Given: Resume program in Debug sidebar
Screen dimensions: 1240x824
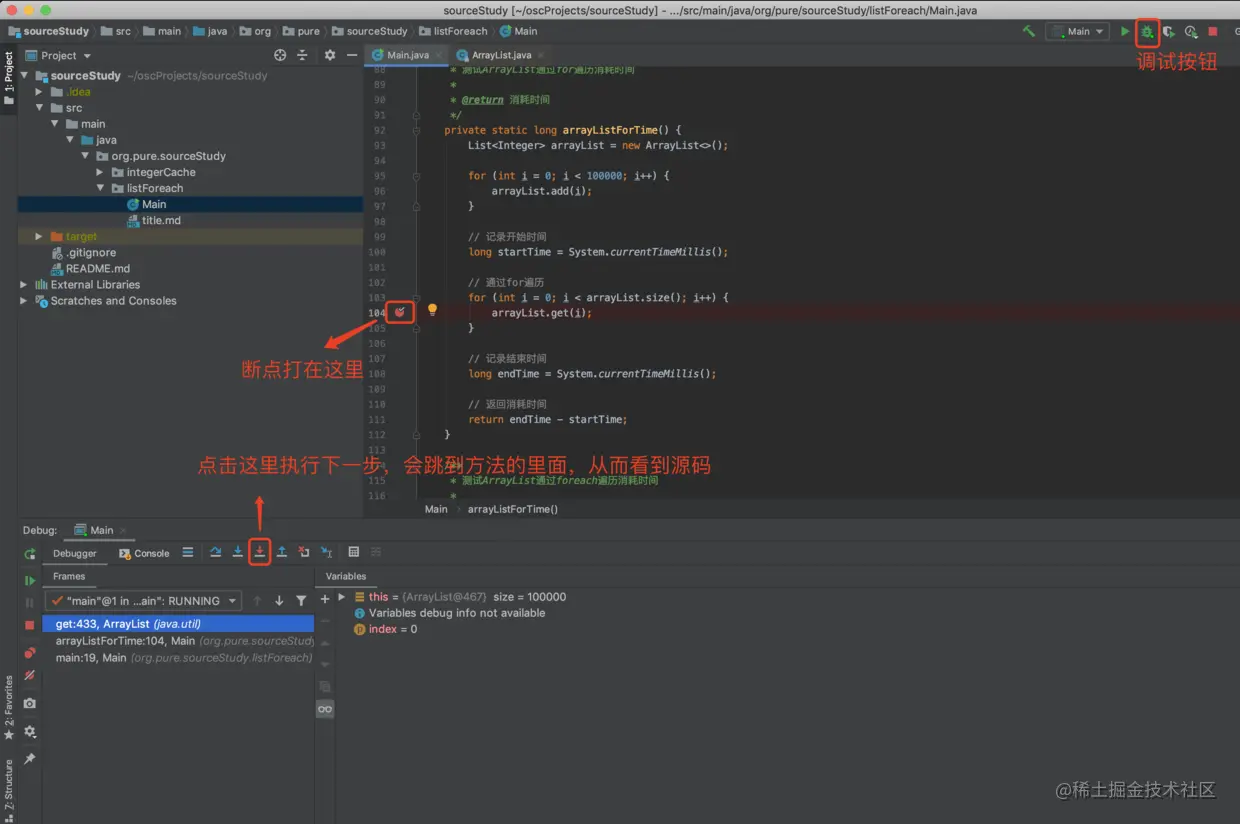Looking at the screenshot, I should [x=30, y=580].
